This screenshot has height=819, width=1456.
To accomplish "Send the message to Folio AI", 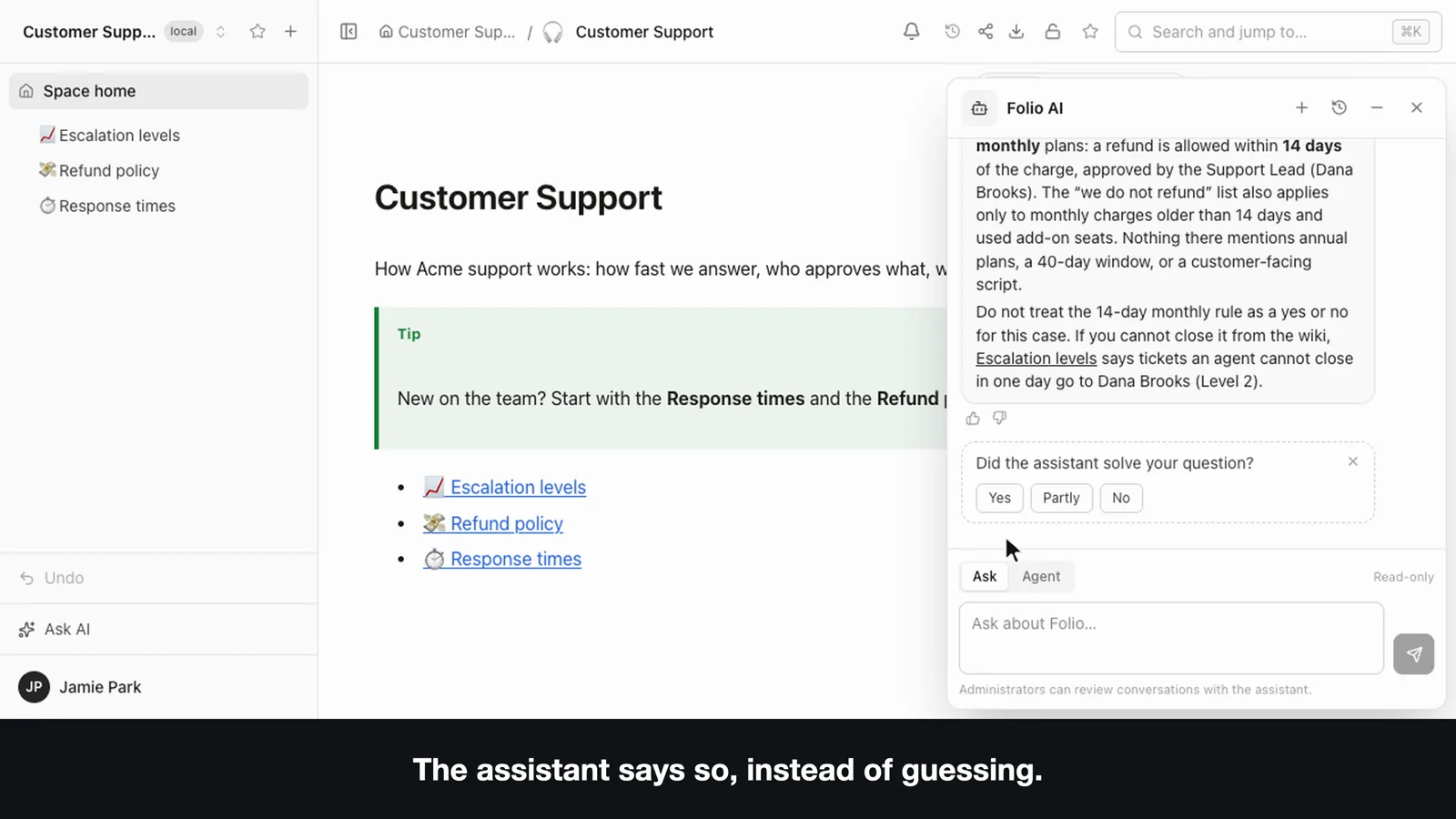I will [x=1413, y=653].
